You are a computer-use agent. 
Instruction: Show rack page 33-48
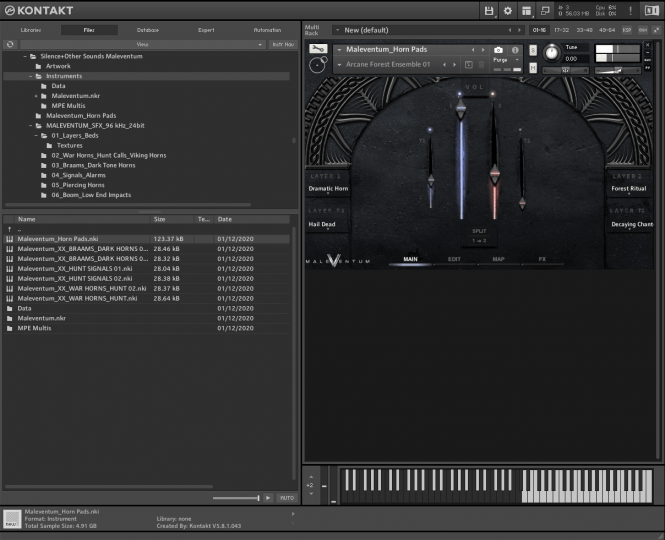[x=584, y=30]
